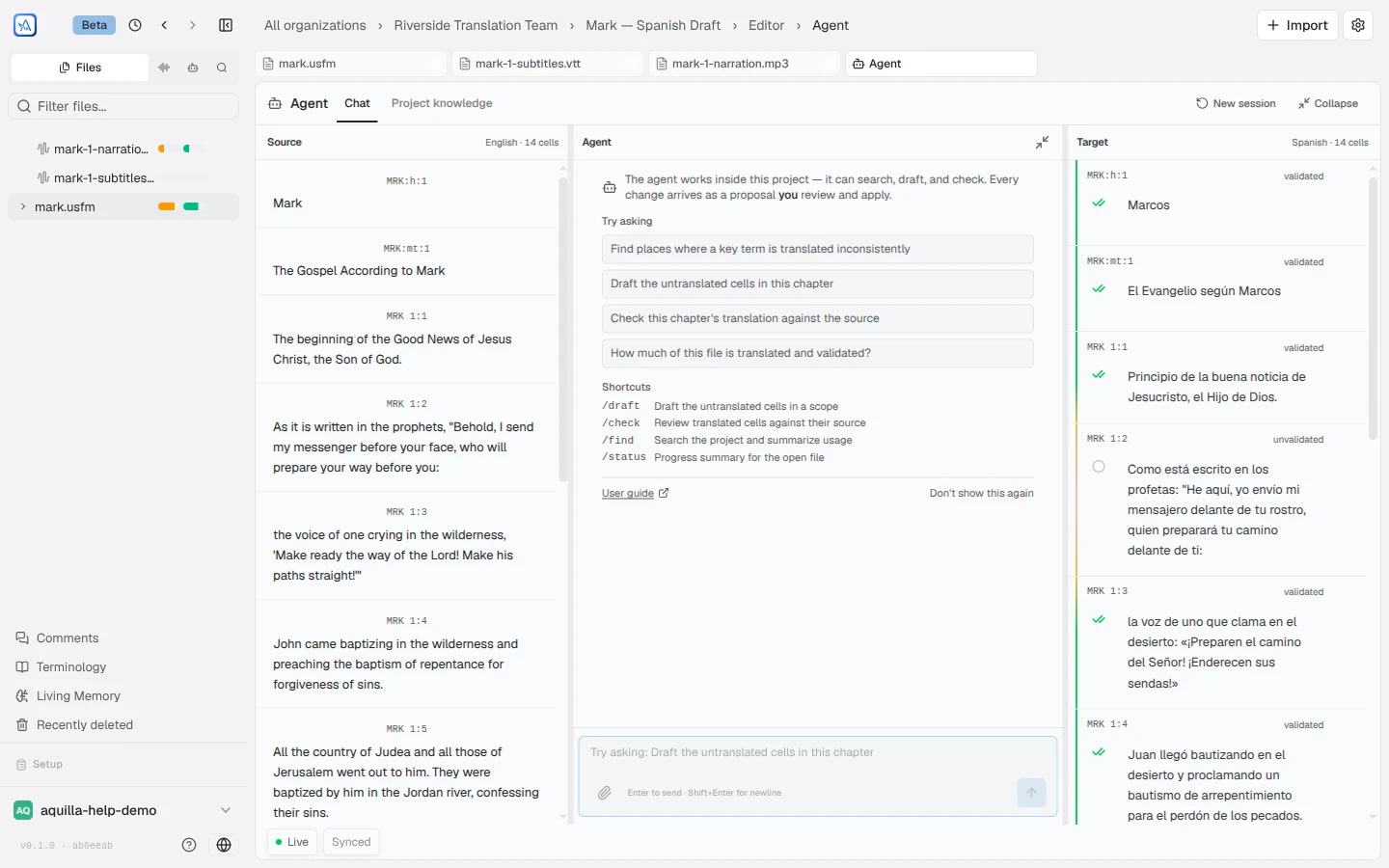Toggle validation check on MRK 1:3 target

(x=1099, y=620)
